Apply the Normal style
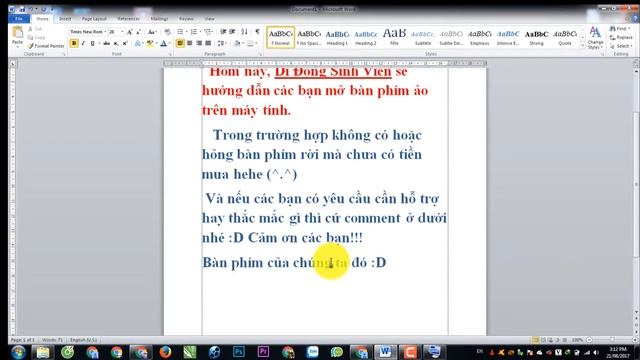Viewport: 640px width, 360px height. click(x=280, y=37)
